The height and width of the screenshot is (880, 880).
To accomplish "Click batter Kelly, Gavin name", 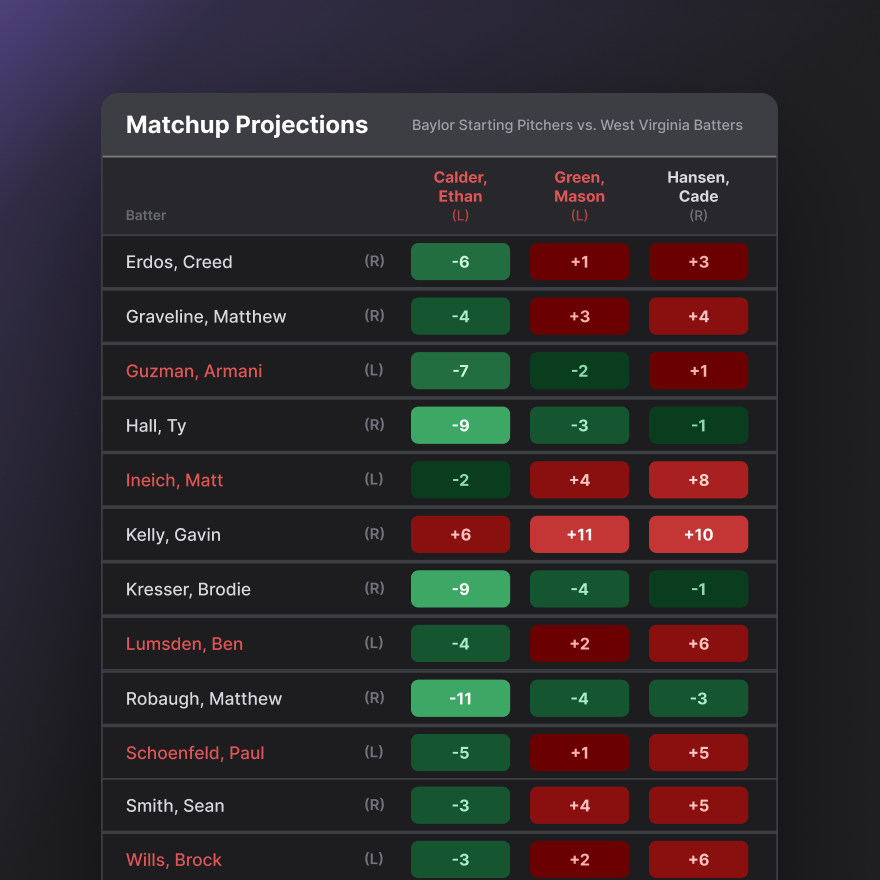I will pyautogui.click(x=173, y=535).
